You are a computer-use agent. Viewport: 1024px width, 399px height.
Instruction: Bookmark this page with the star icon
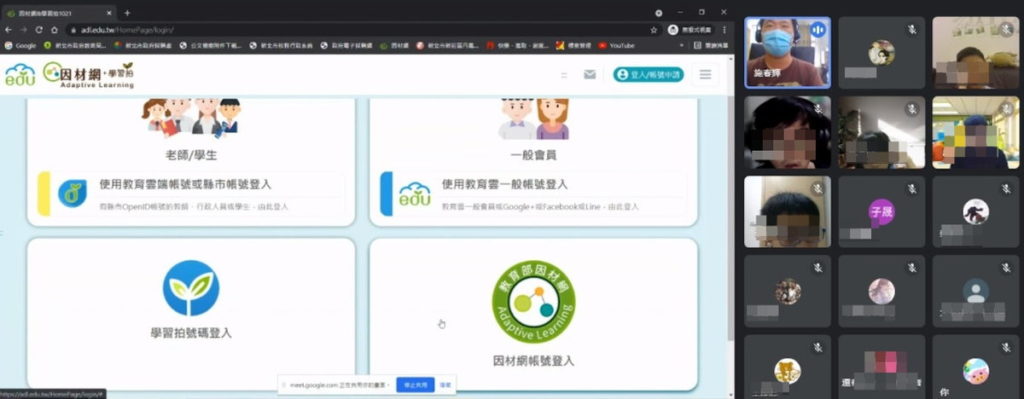coord(654,30)
